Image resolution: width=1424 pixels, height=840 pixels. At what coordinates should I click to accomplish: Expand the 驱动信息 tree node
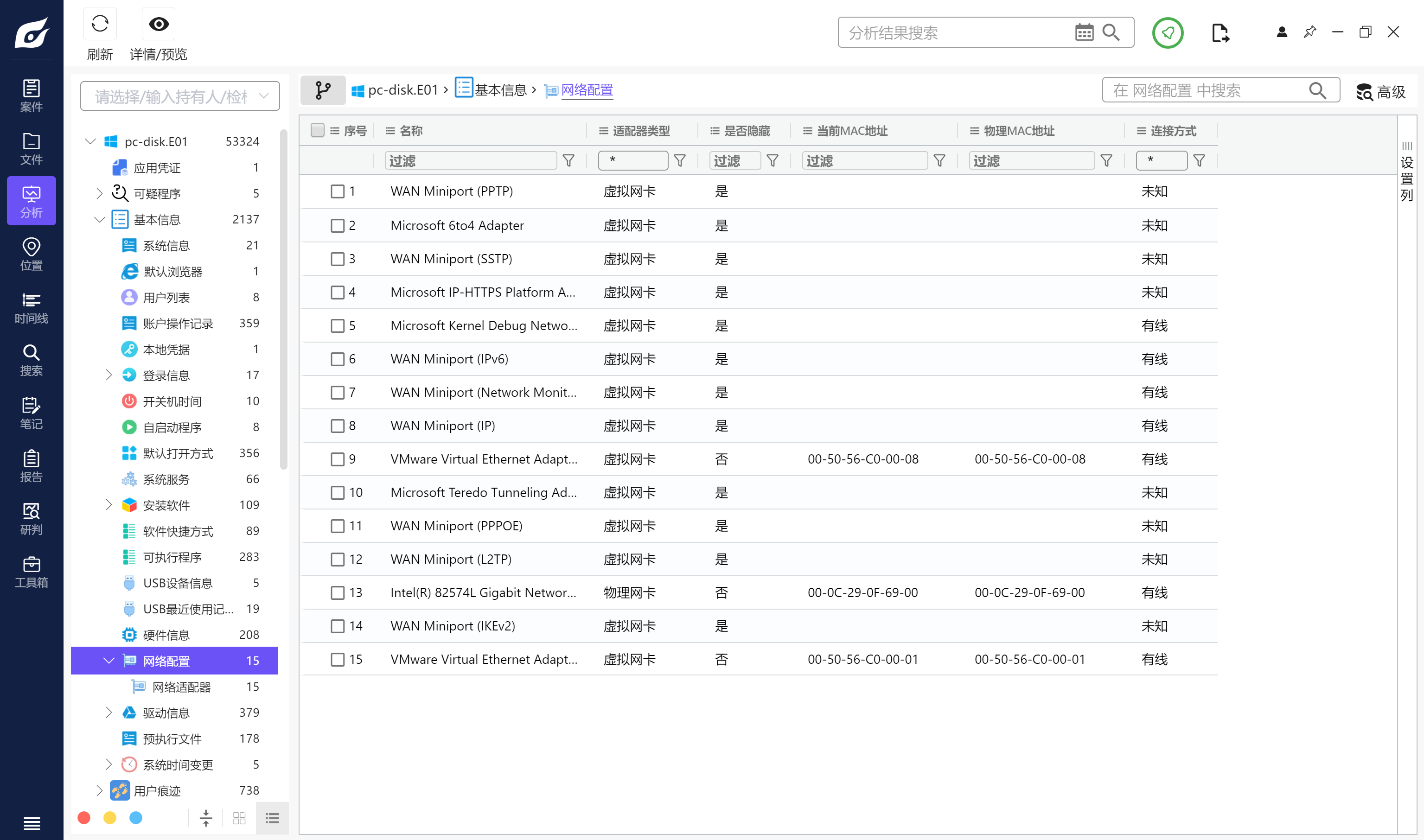pyautogui.click(x=109, y=713)
